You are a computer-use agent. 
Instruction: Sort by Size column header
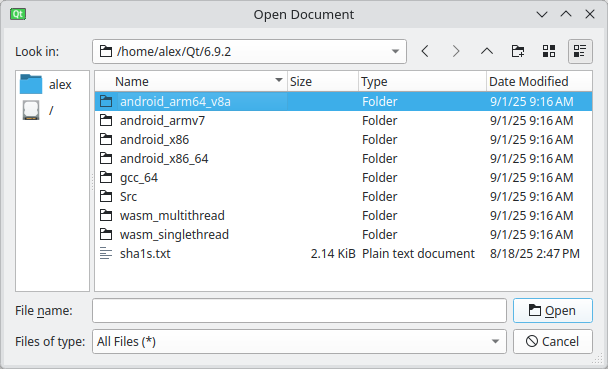tap(323, 81)
